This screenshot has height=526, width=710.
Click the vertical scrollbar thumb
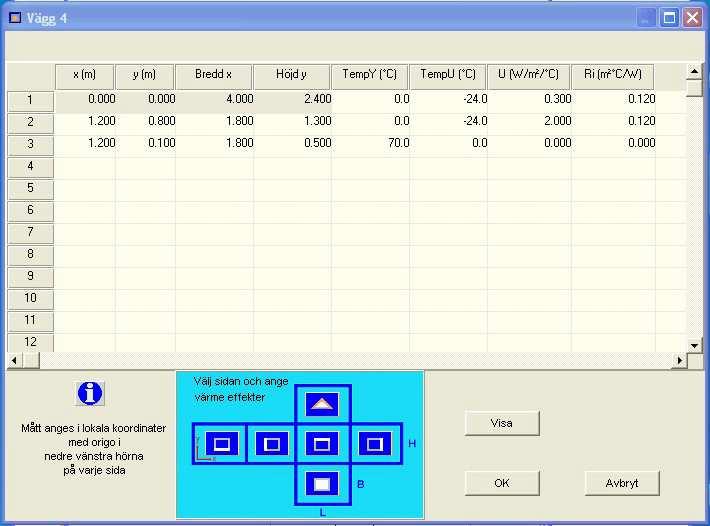(x=694, y=88)
